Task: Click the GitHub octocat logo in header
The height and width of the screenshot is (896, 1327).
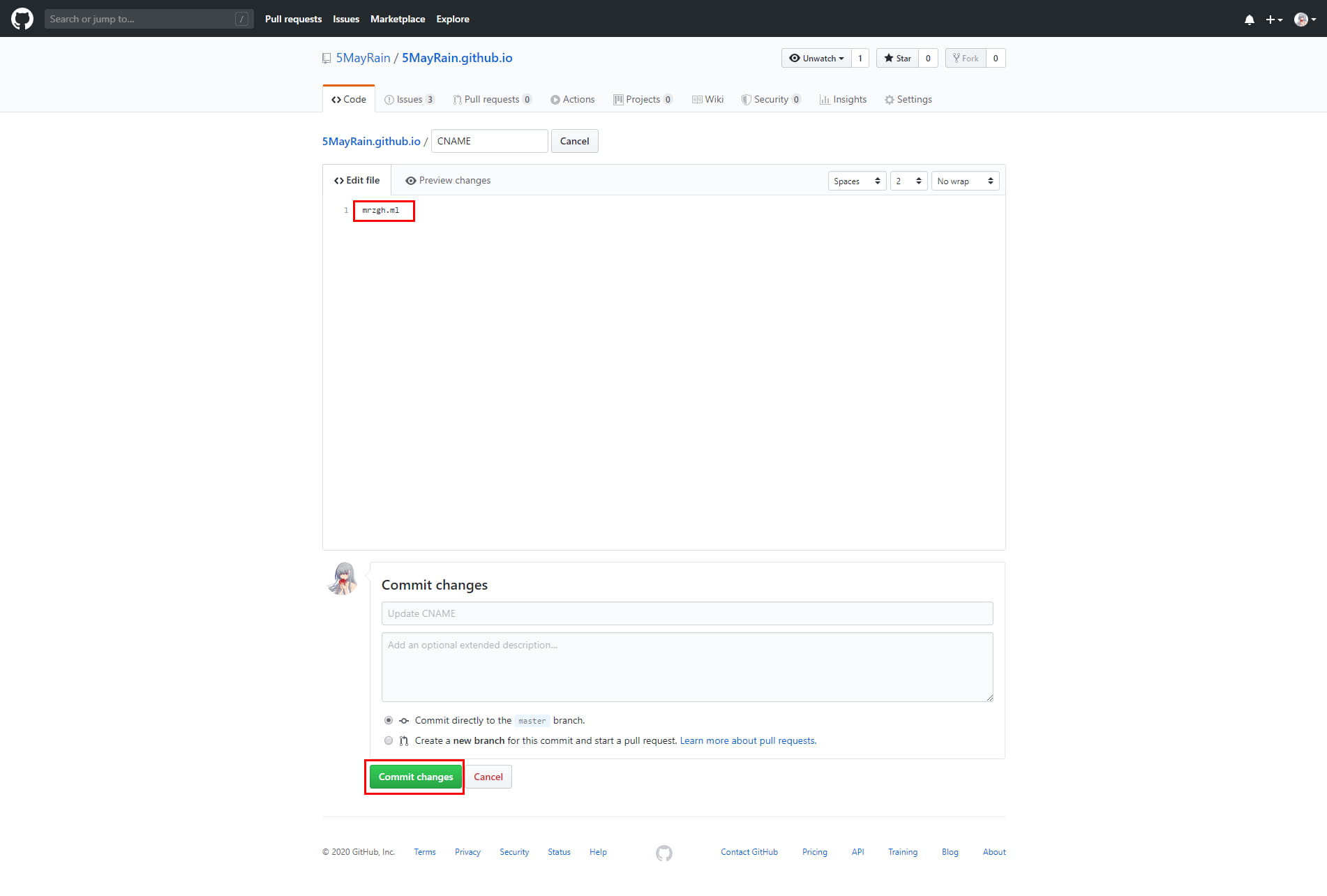Action: point(22,19)
